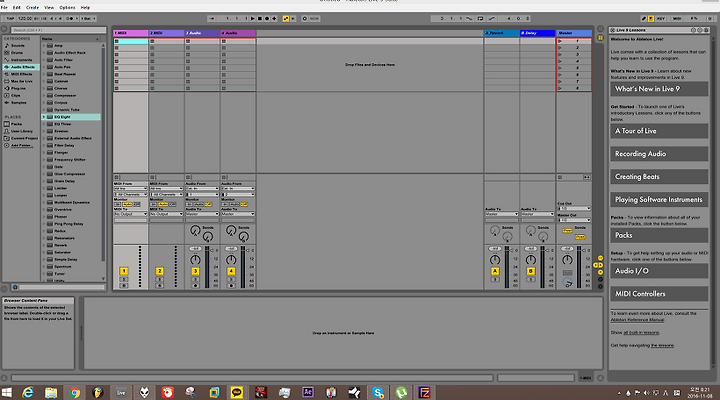Open Master Out dropdown
The width and height of the screenshot is (720, 400).
574,220
